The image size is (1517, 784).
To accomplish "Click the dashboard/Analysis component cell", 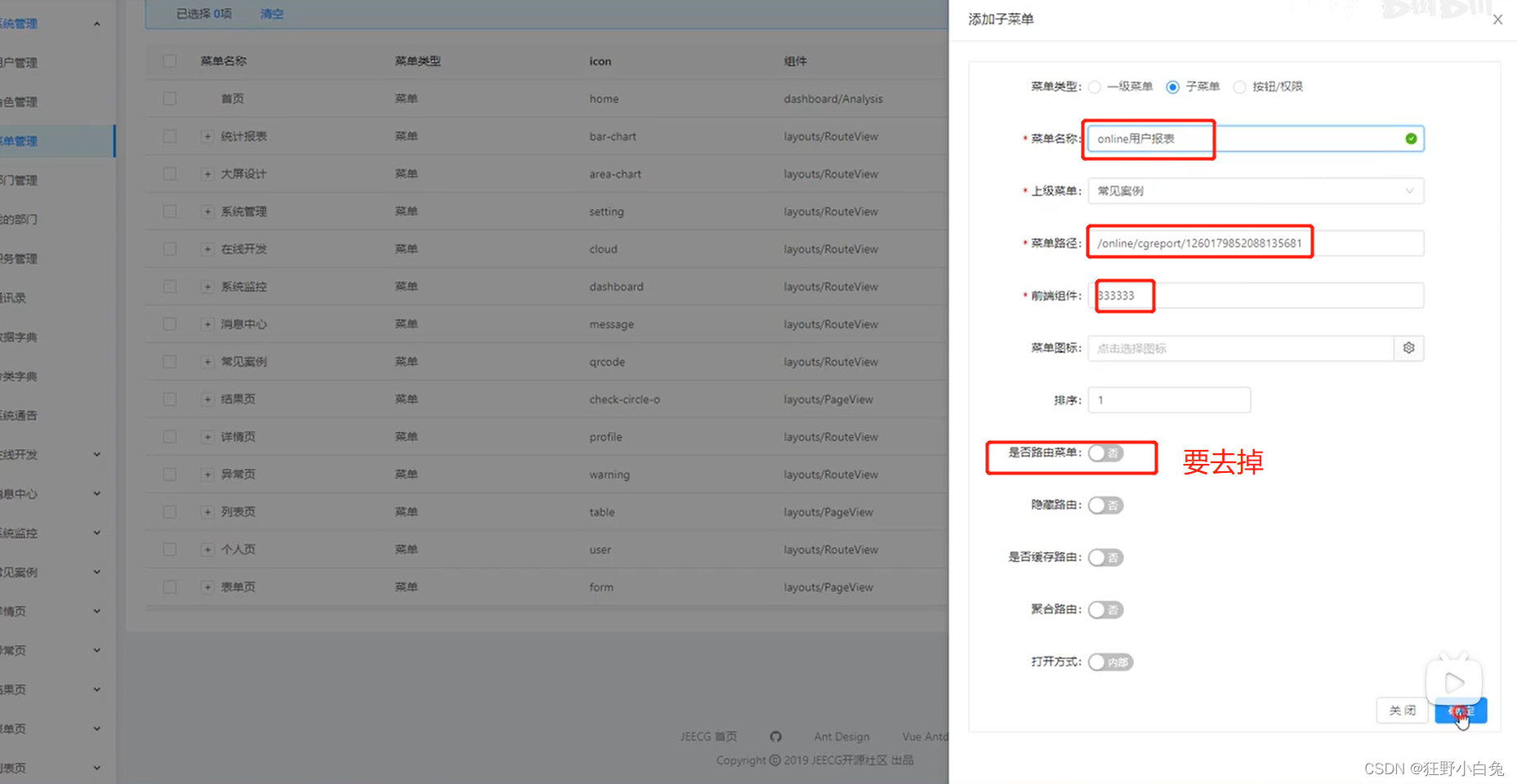I will click(833, 99).
